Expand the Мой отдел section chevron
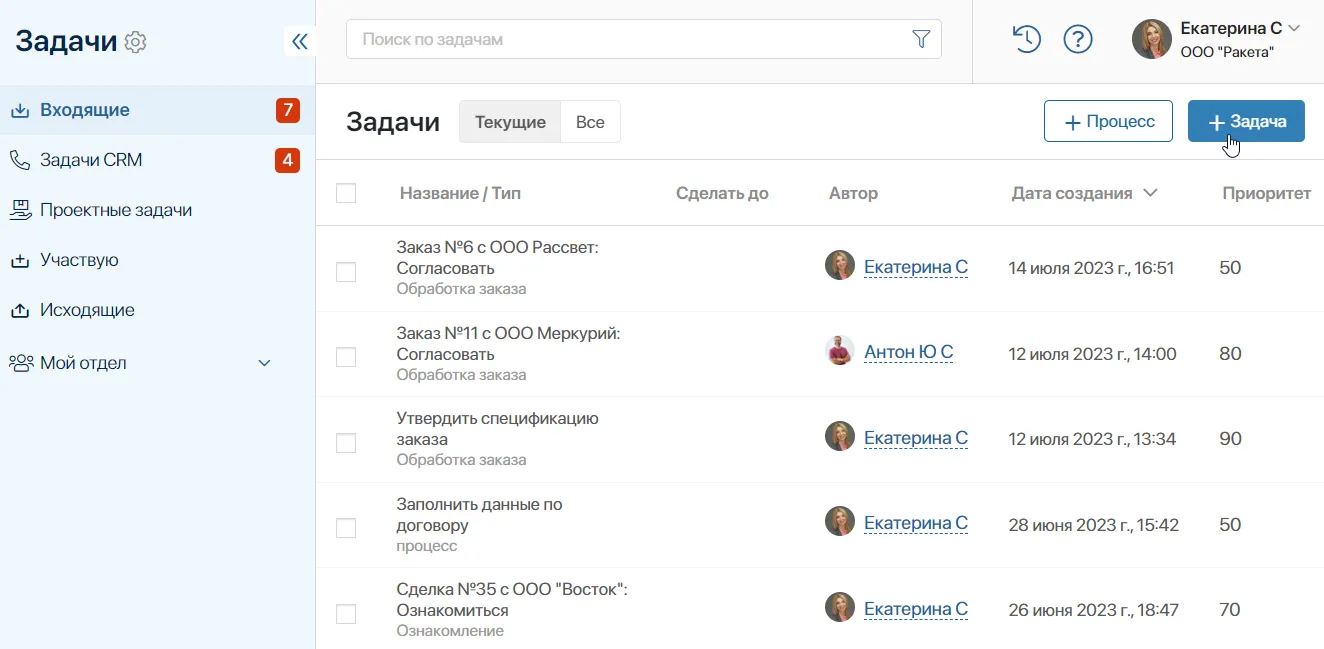Image resolution: width=1324 pixels, height=649 pixels. coord(263,363)
